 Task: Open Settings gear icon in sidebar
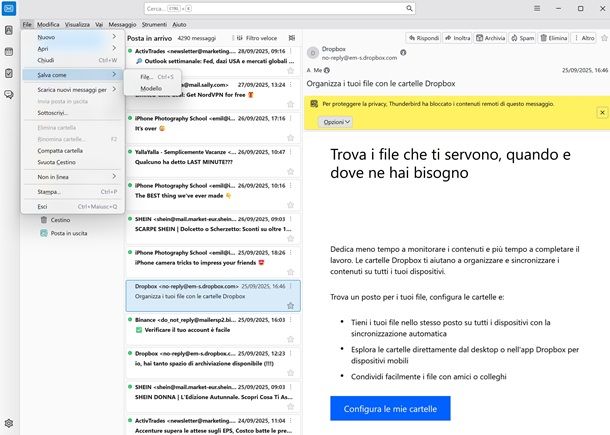click(x=9, y=423)
